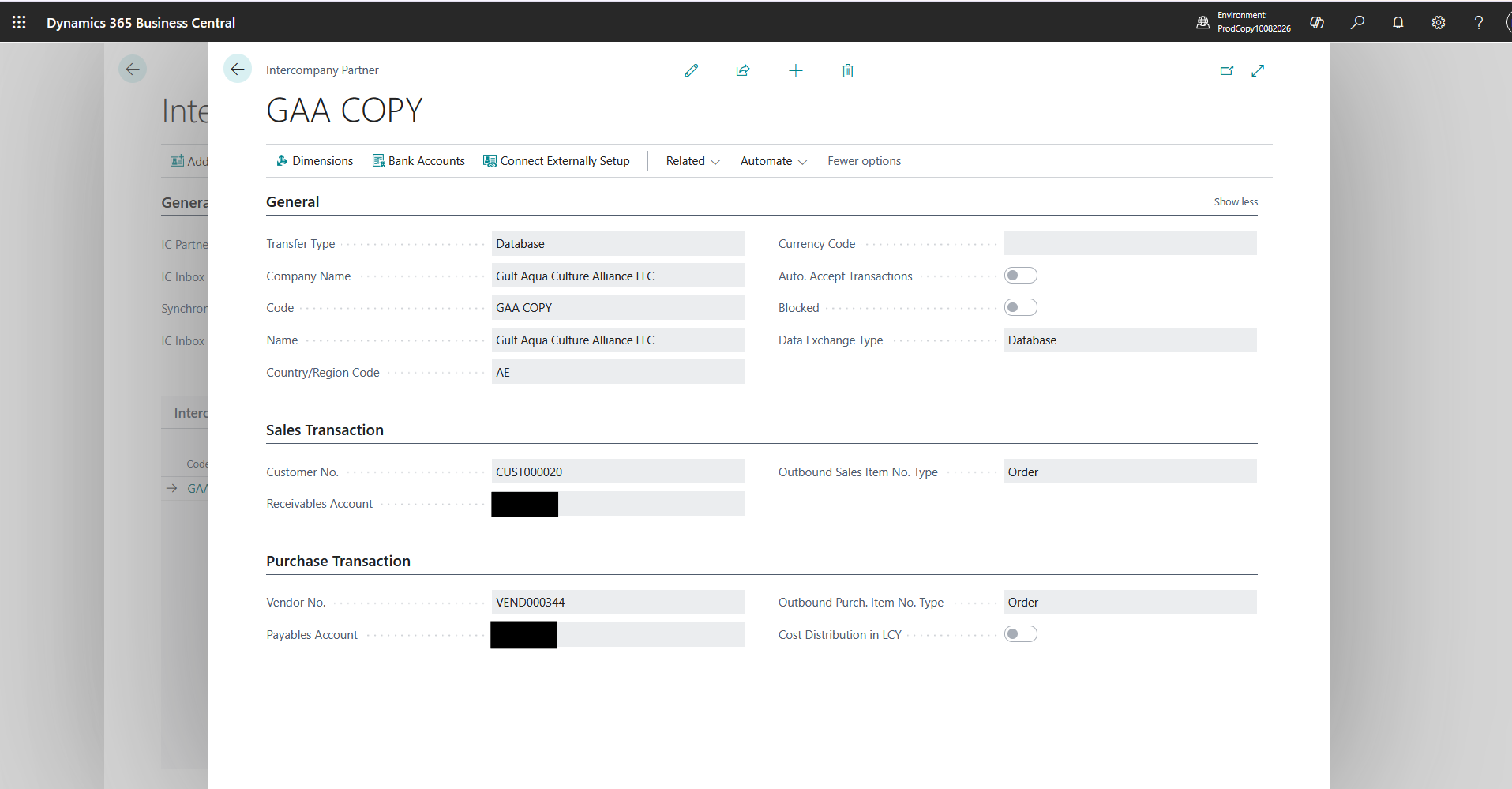Collapse the Sales Transaction section
The height and width of the screenshot is (789, 1512).
pyautogui.click(x=325, y=430)
